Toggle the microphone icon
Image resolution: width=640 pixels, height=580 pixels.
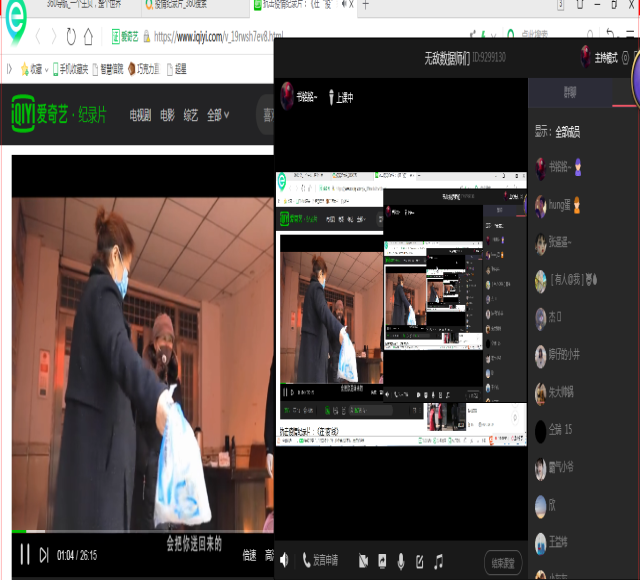coord(401,561)
